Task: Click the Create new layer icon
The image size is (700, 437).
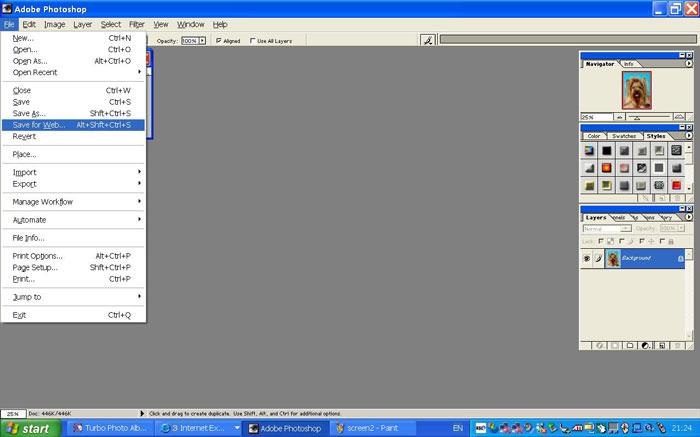Action: coord(662,345)
